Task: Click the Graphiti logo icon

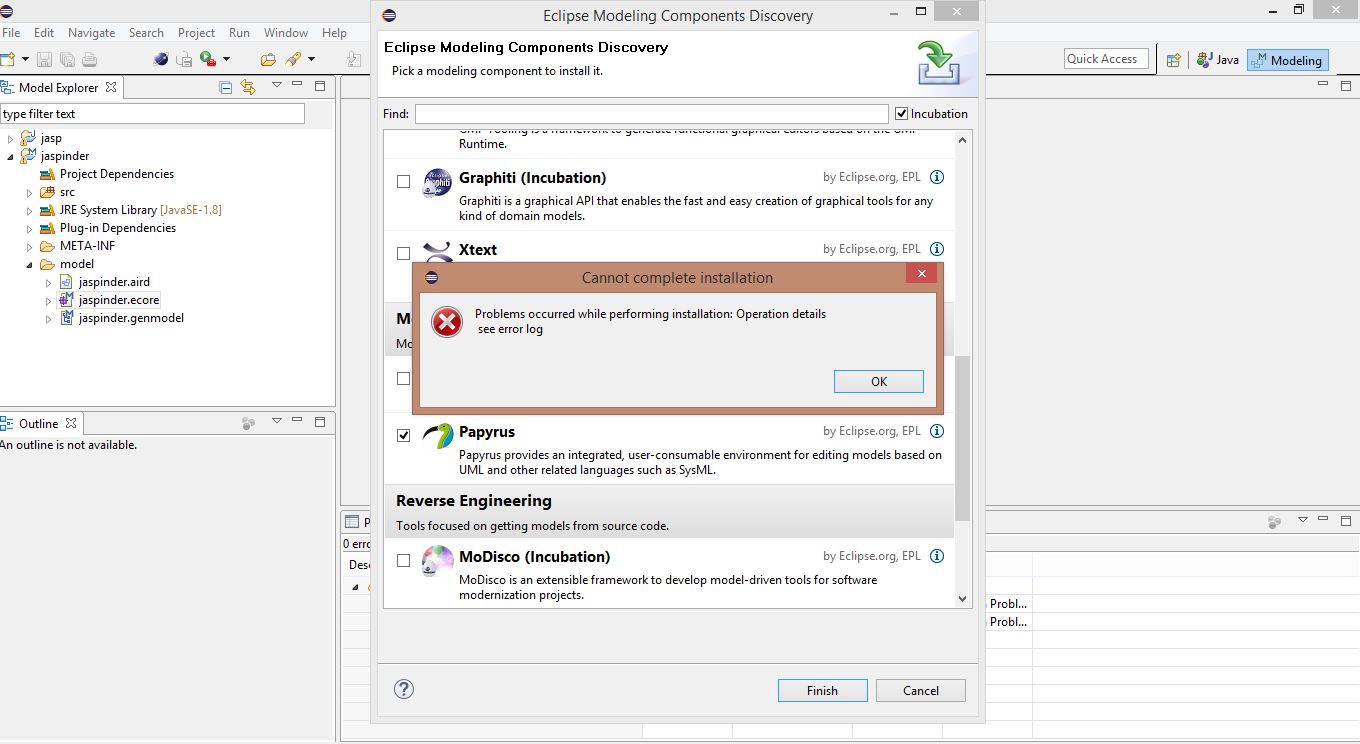Action: [438, 182]
